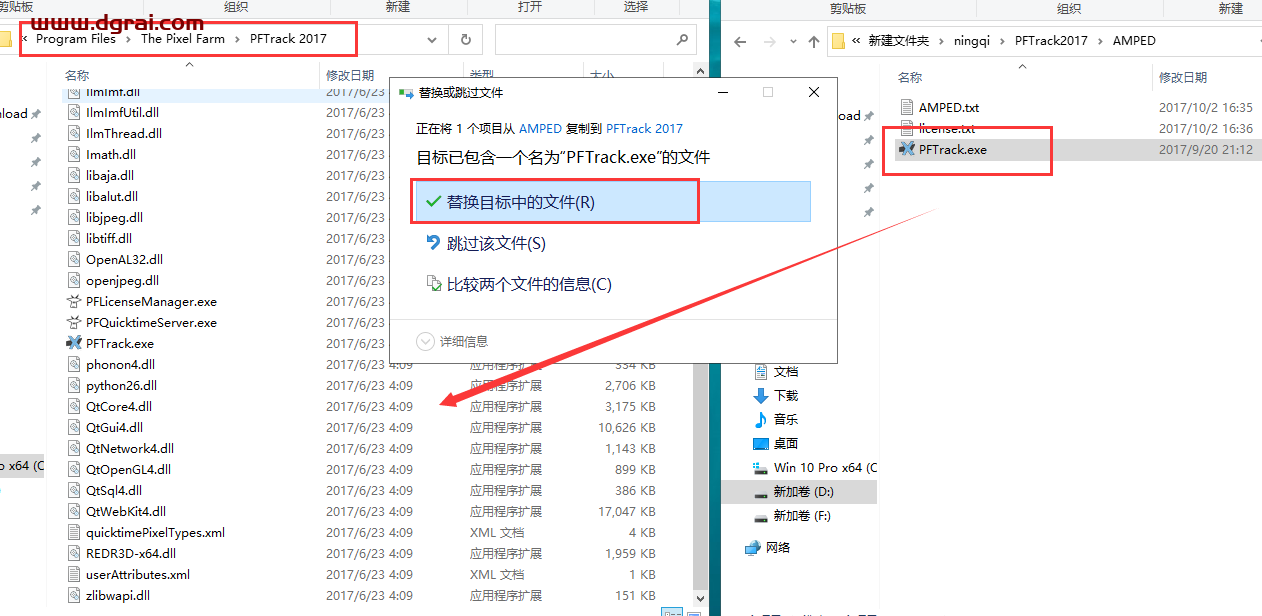Click the userAttributes.xml file icon
Viewport: 1262px width, 616px height.
[x=74, y=574]
